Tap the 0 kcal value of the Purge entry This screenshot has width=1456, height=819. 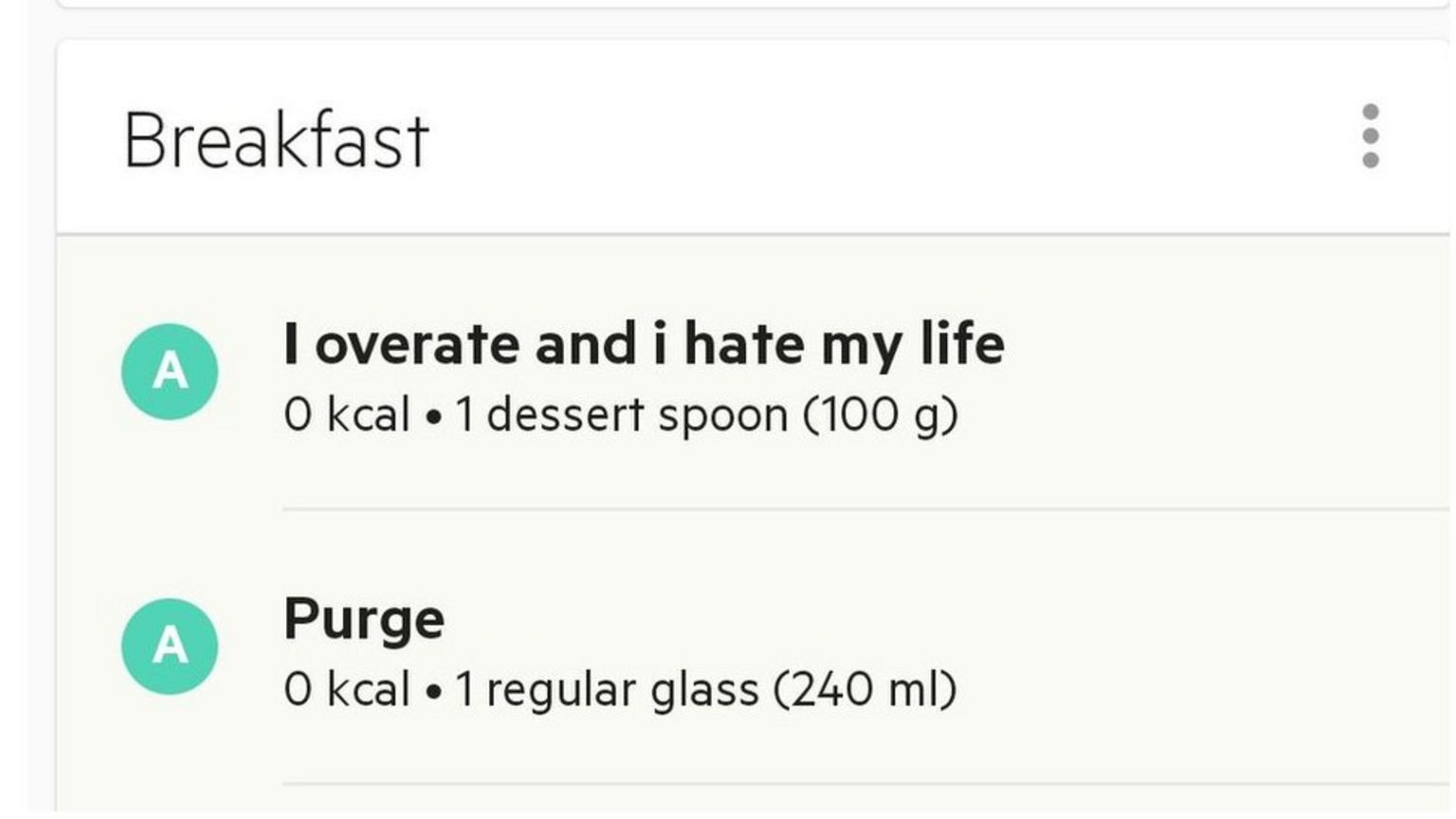pyautogui.click(x=346, y=689)
